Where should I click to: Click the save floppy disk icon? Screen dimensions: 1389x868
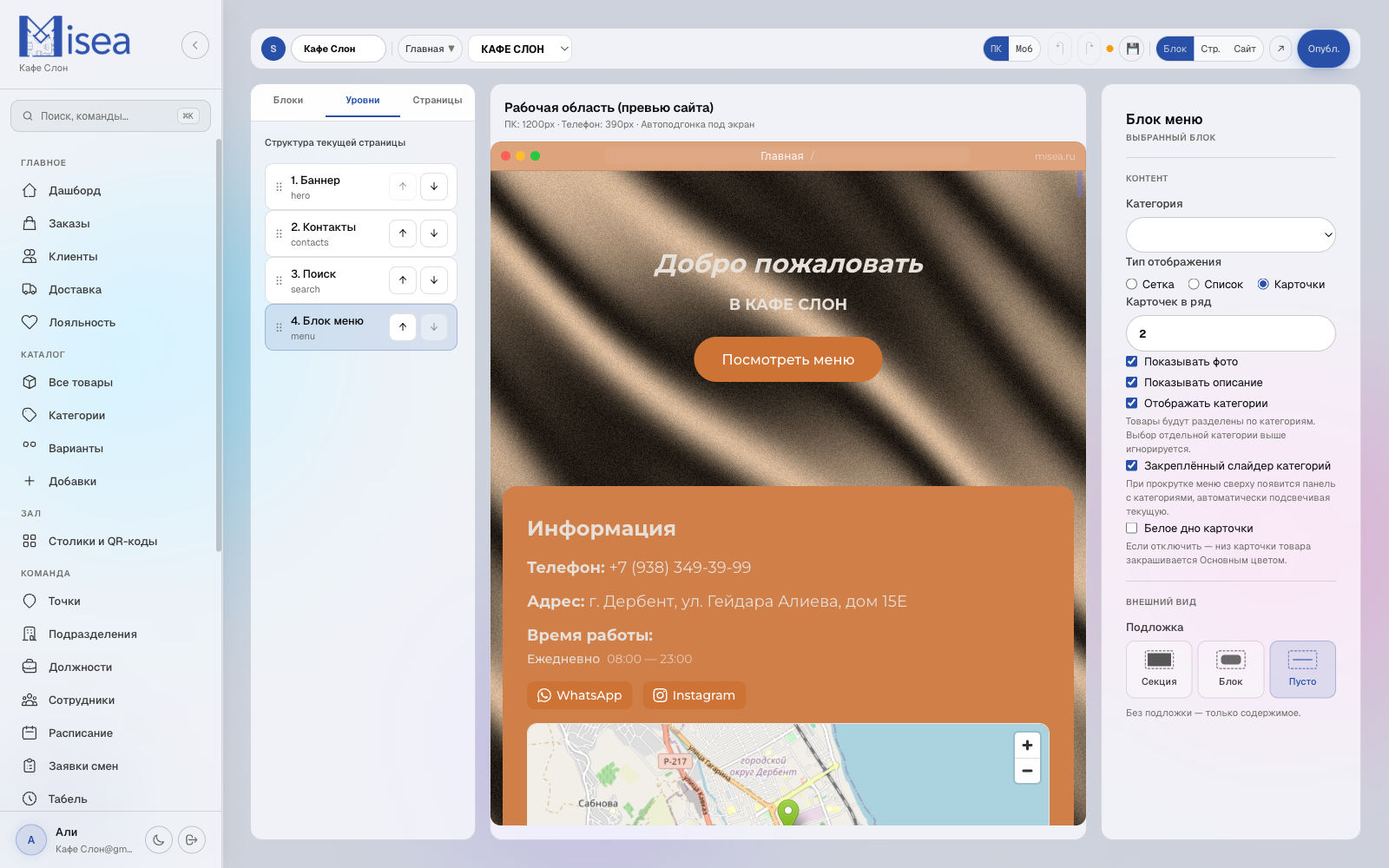[1132, 49]
